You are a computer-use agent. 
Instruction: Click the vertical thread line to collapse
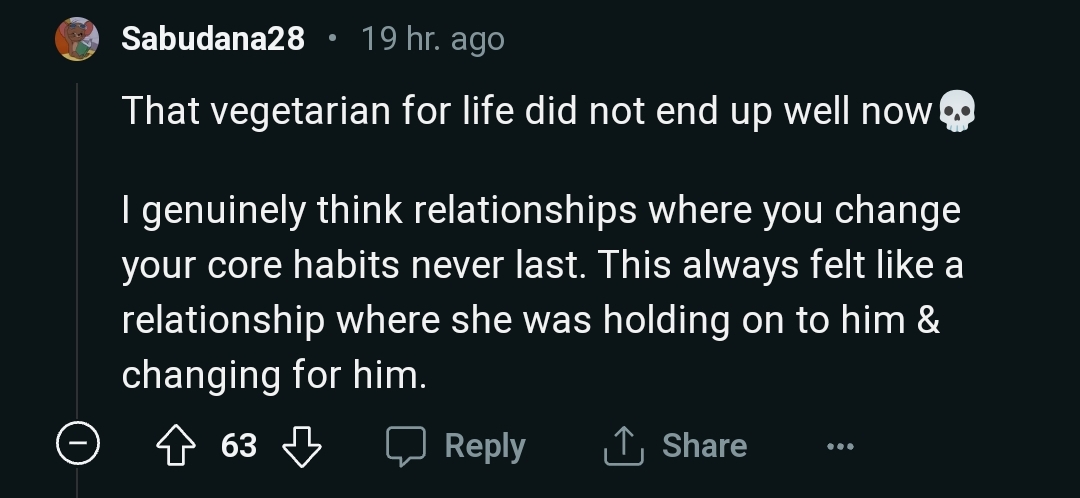(77, 250)
